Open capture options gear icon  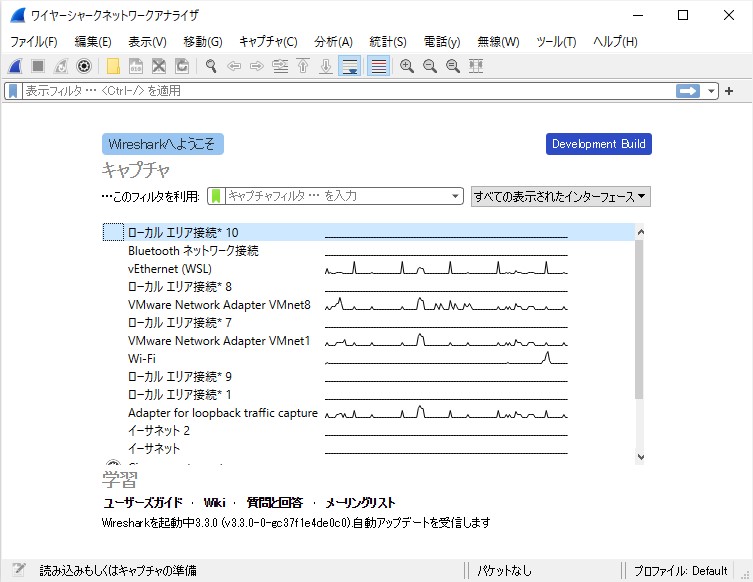(84, 66)
